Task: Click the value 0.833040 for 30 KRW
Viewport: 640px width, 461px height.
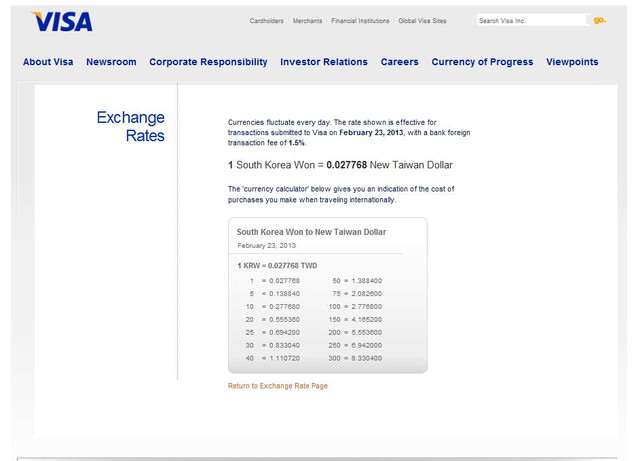Action: coord(284,345)
